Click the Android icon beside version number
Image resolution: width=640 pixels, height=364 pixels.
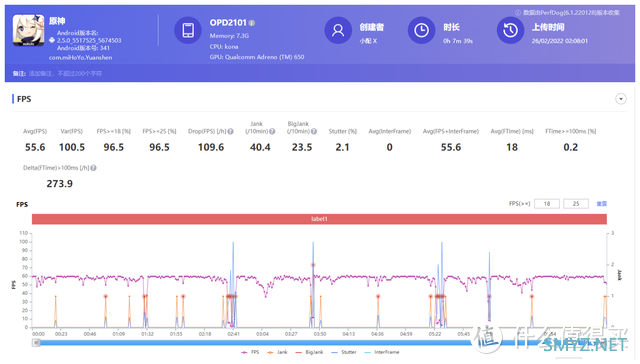[x=52, y=40]
